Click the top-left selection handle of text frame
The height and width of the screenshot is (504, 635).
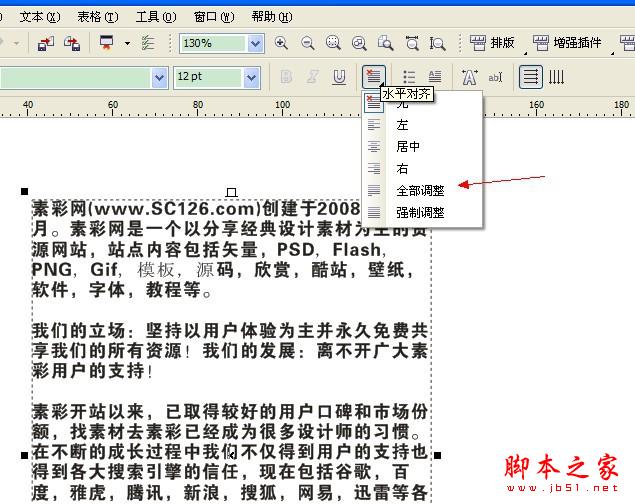tap(25, 191)
